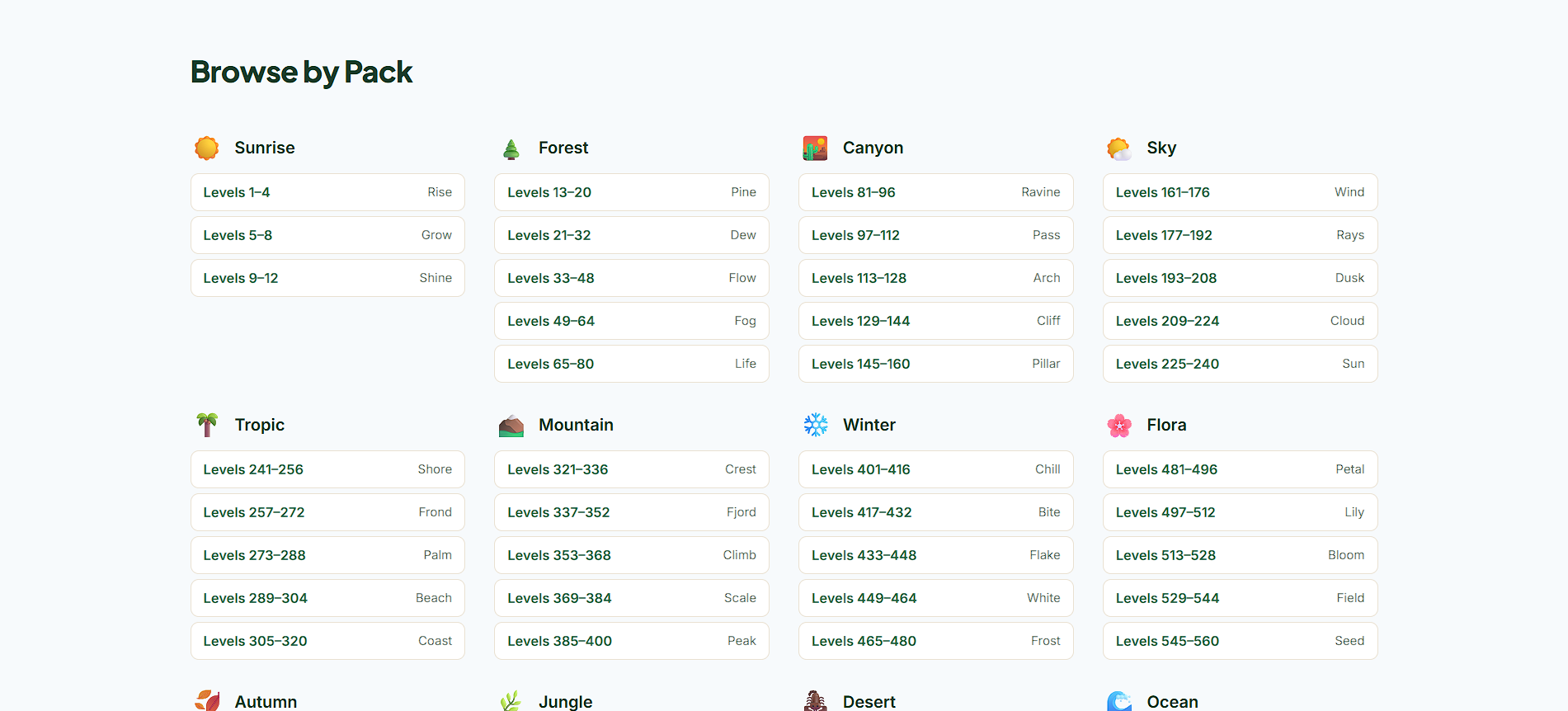Open Levels 1–4 Rise
1568x711 pixels.
327,192
